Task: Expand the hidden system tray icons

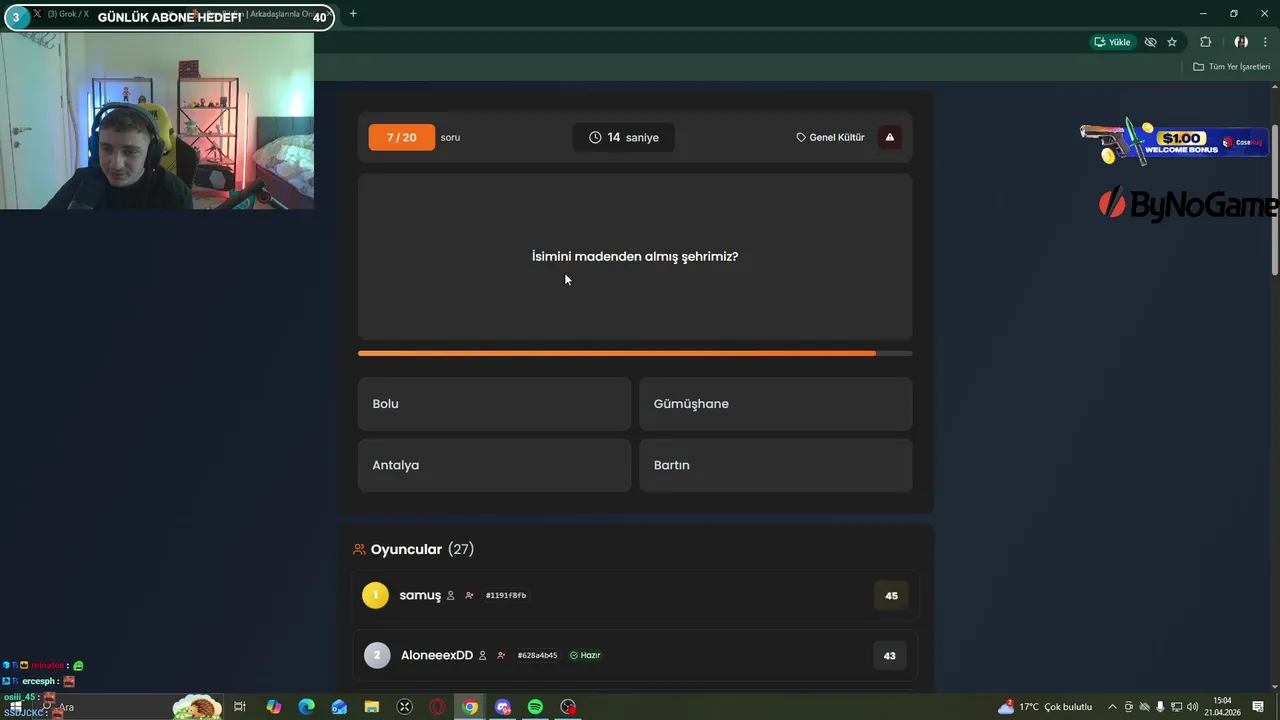Action: coord(1112,707)
